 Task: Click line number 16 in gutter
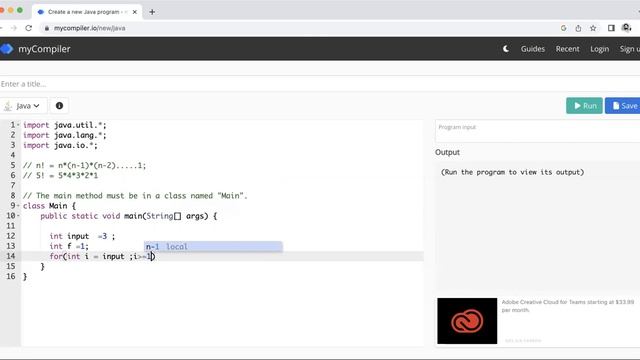11,276
